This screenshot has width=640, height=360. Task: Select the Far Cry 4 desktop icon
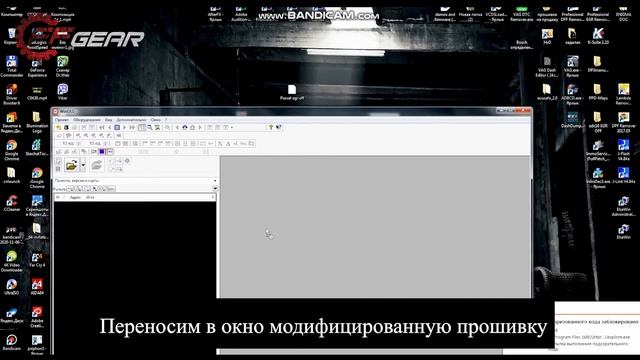tap(37, 260)
